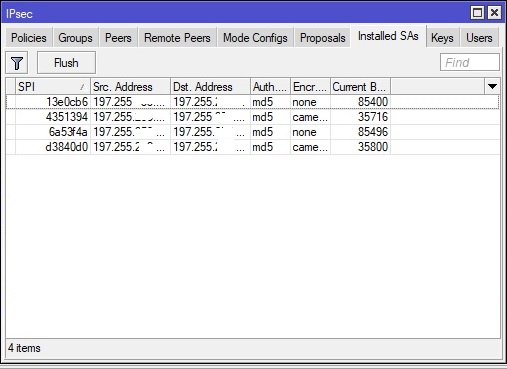Sort by the SPI column header
This screenshot has width=507, height=369.
coord(53,87)
